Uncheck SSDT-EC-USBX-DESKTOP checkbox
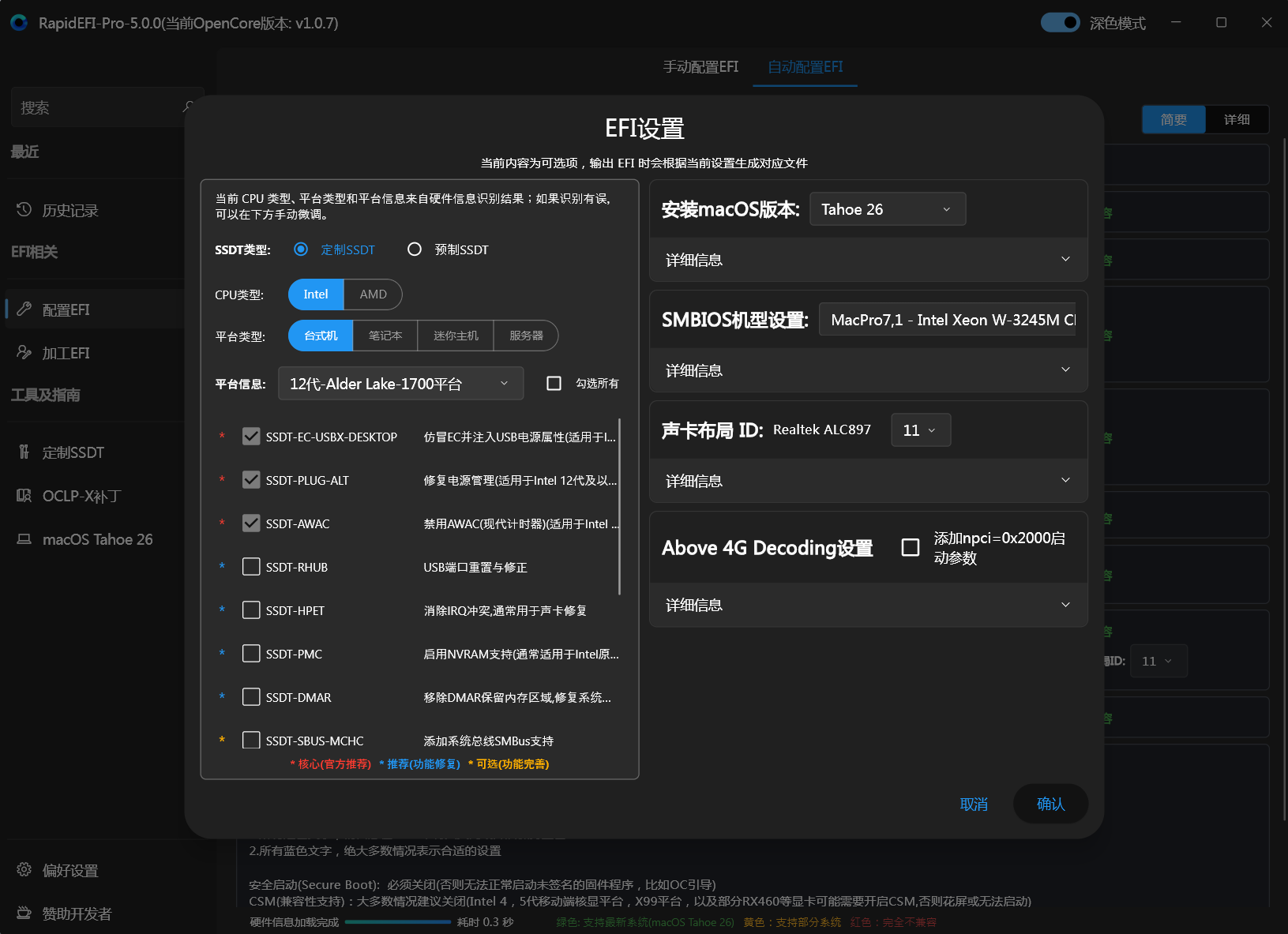 (x=251, y=437)
